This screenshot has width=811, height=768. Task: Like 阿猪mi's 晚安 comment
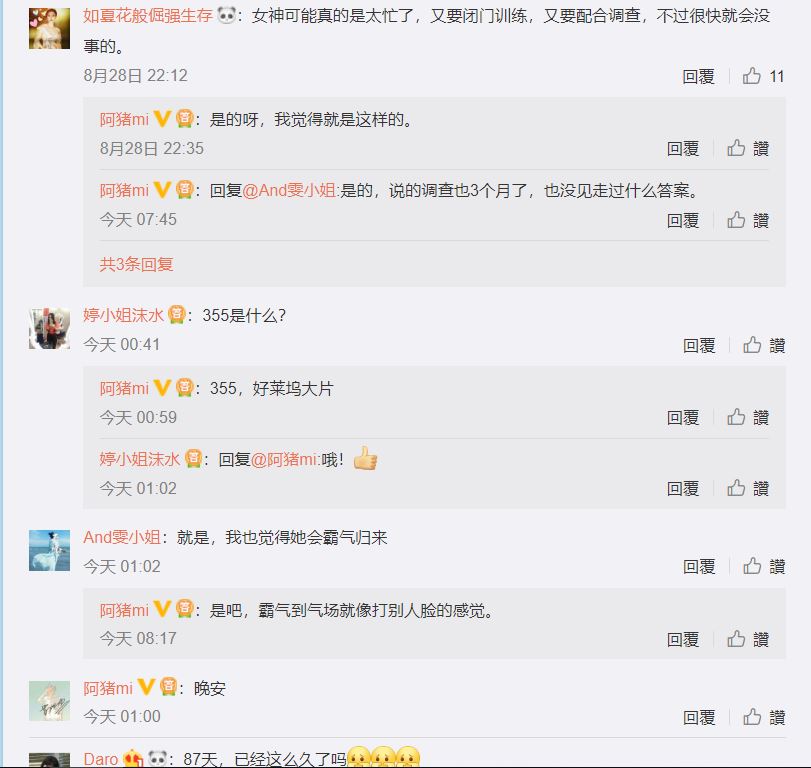tap(764, 717)
